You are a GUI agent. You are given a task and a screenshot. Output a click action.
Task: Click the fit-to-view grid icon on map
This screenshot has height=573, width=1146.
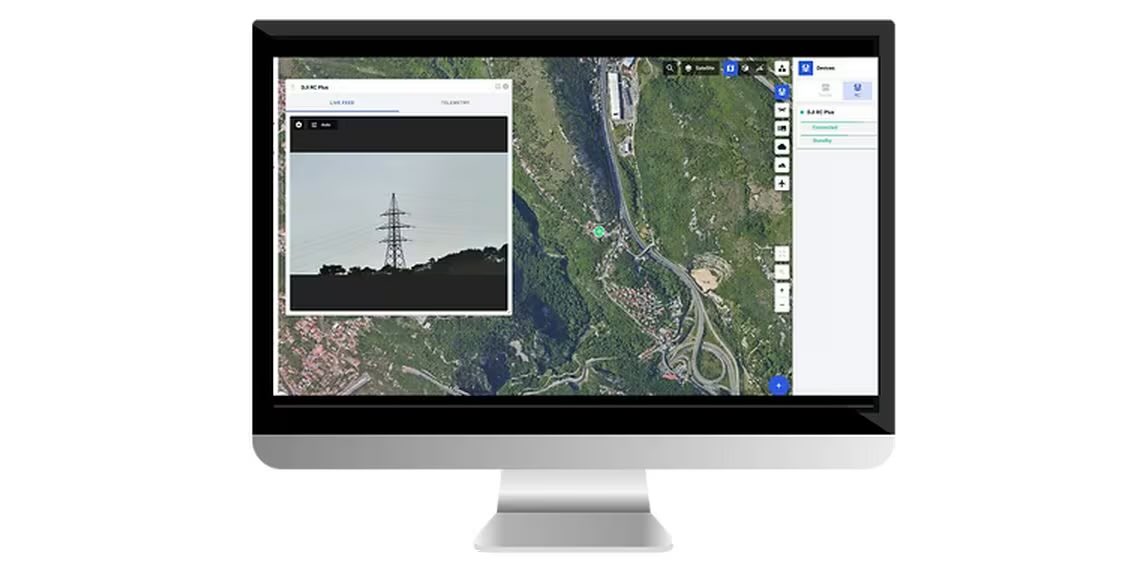pos(782,254)
